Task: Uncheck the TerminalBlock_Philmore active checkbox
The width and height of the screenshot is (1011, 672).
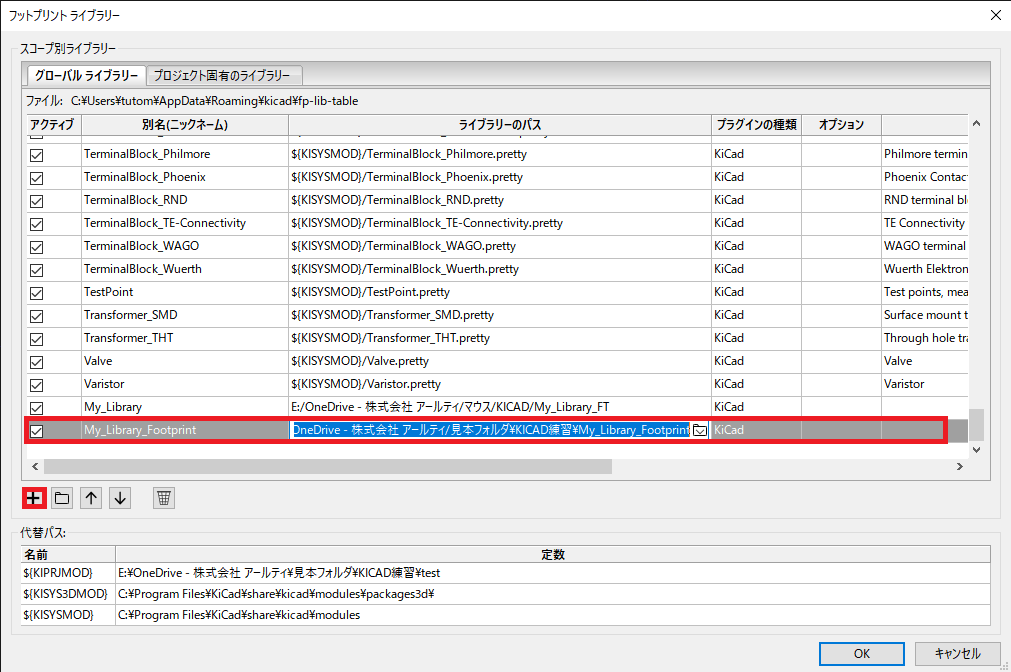Action: pos(37,155)
